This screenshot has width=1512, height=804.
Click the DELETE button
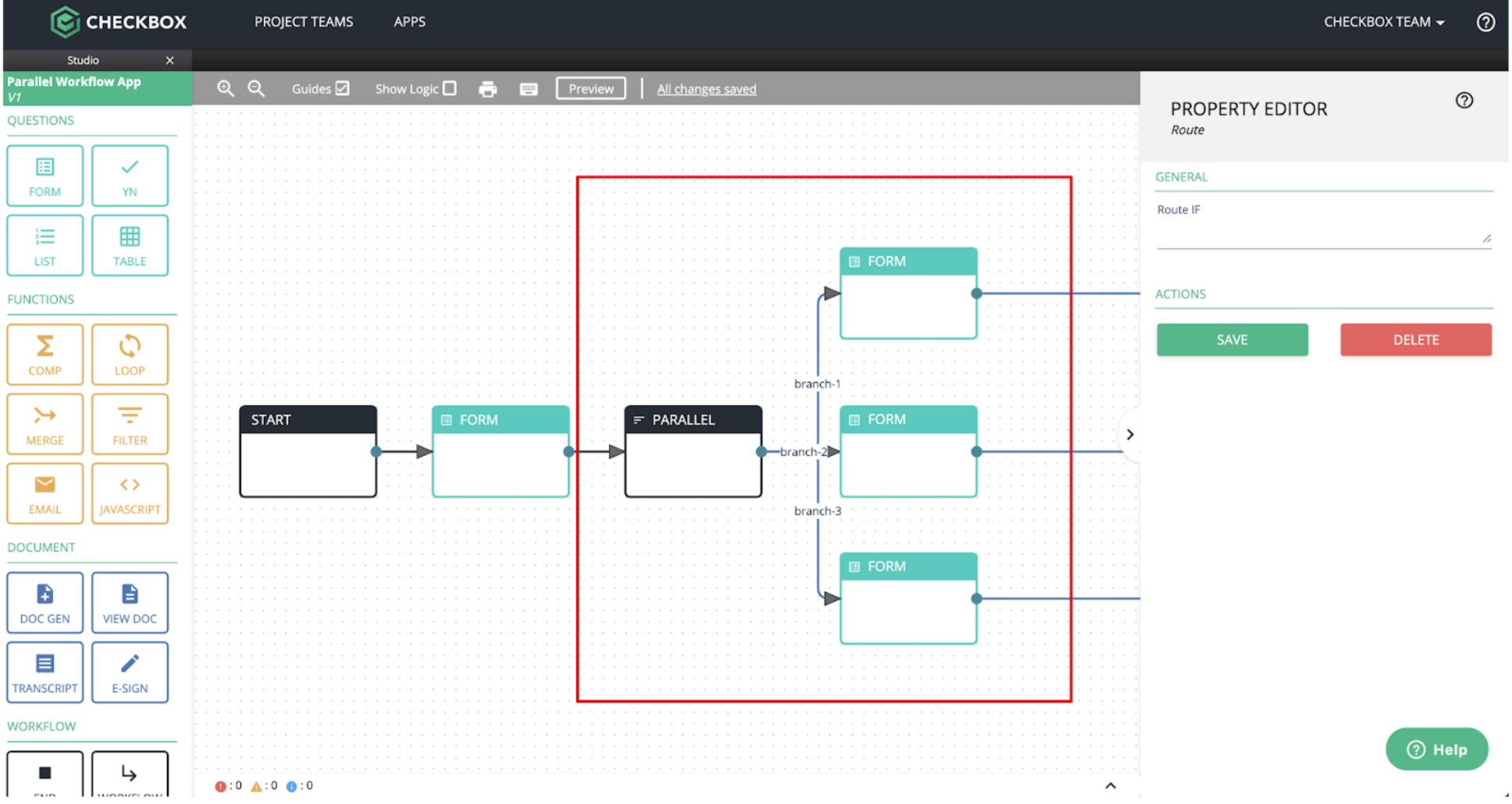click(x=1415, y=340)
